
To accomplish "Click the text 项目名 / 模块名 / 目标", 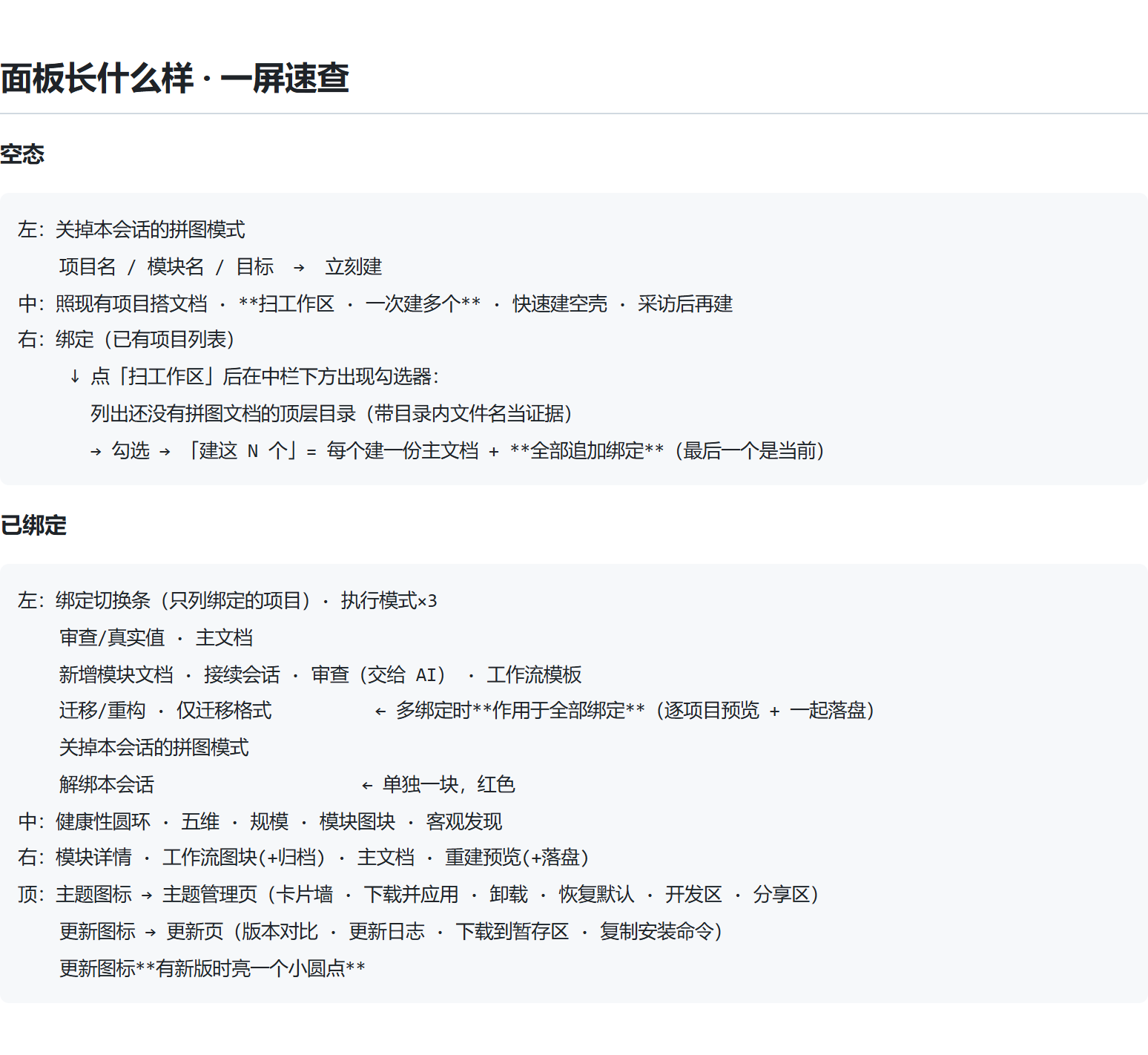I will click(x=167, y=266).
